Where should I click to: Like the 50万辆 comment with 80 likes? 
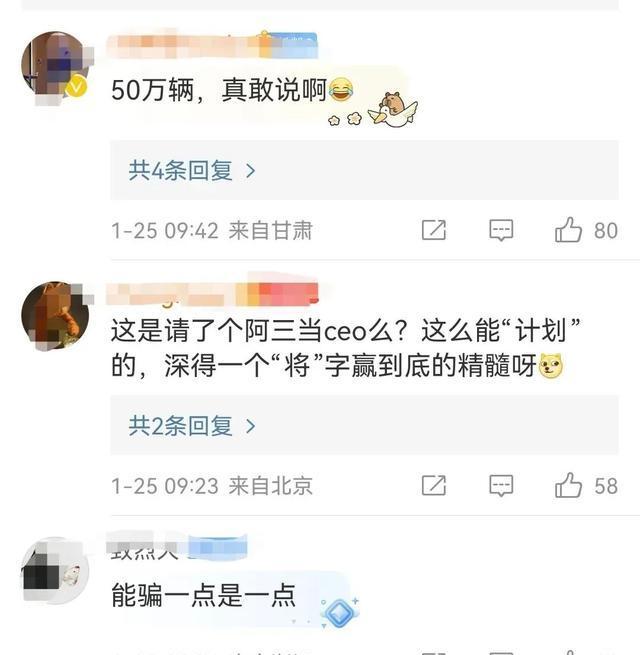(x=568, y=230)
